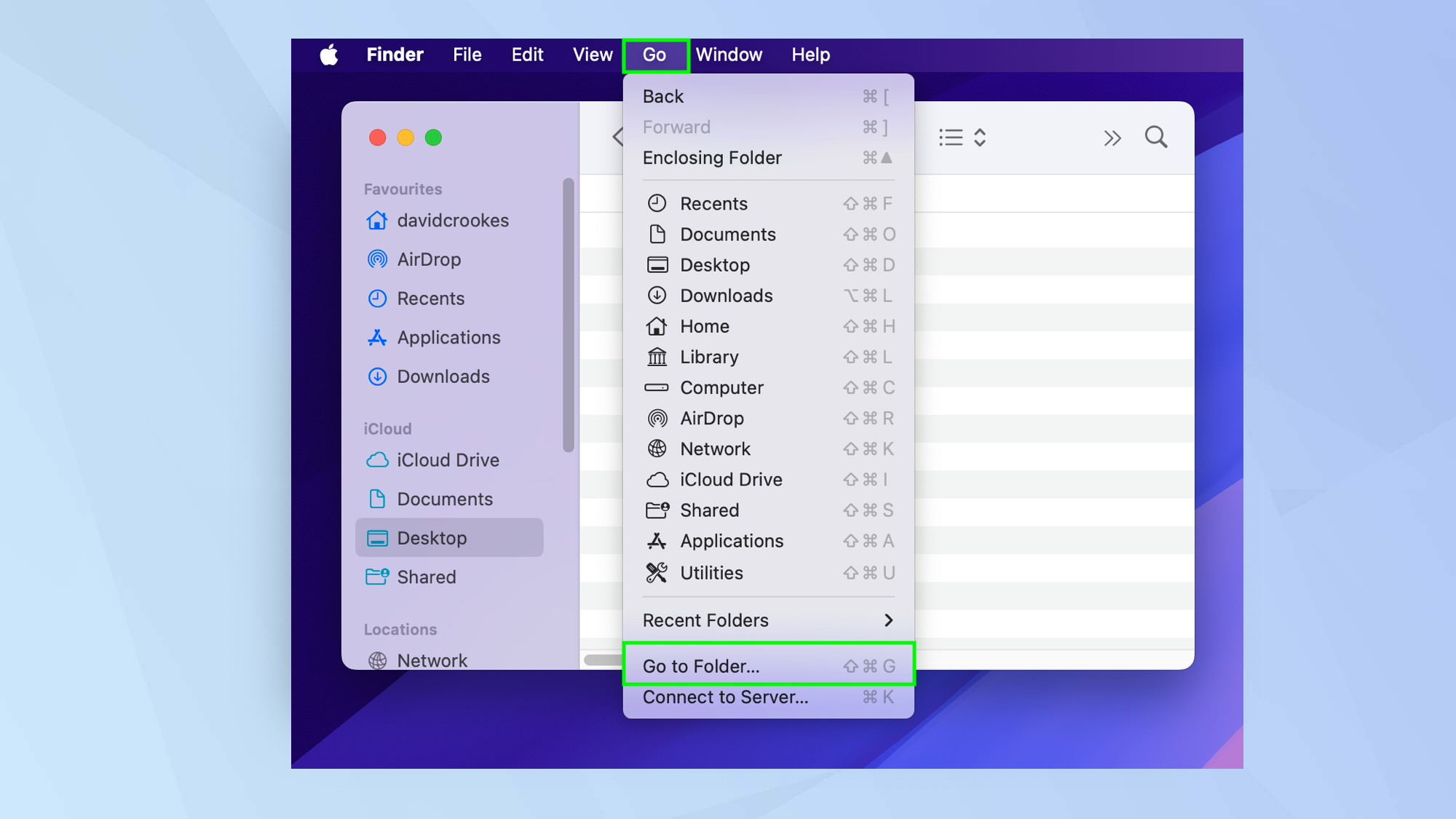Select iCloud Drive cloud icon in sidebar
Image resolution: width=1456 pixels, height=819 pixels.
[377, 460]
